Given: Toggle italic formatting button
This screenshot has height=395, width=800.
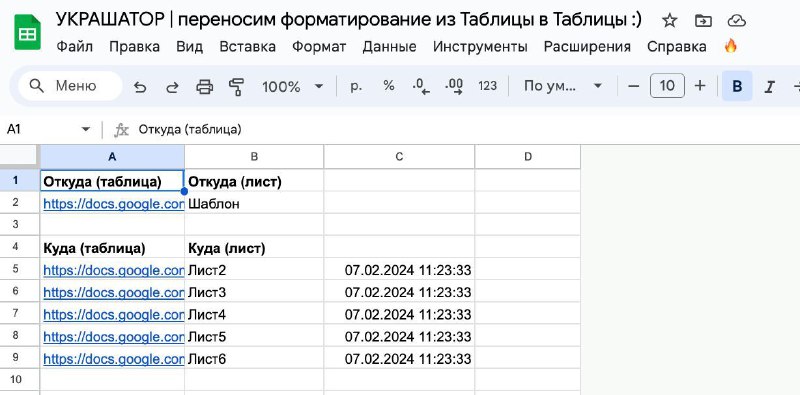Looking at the screenshot, I should click(769, 86).
